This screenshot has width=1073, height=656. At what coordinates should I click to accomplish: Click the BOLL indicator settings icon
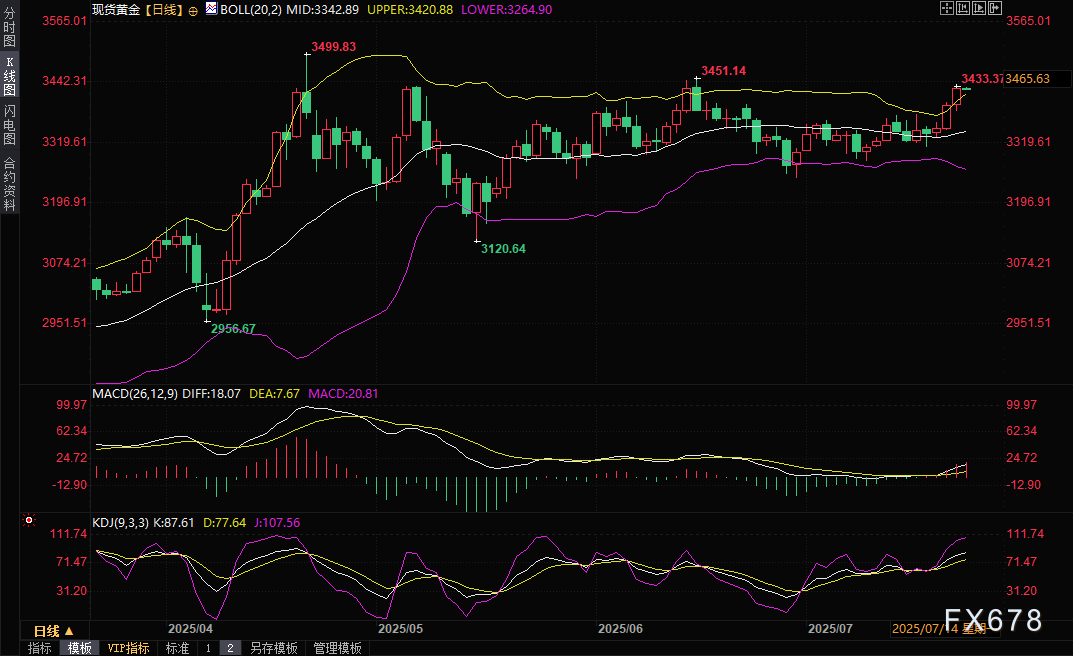click(210, 9)
